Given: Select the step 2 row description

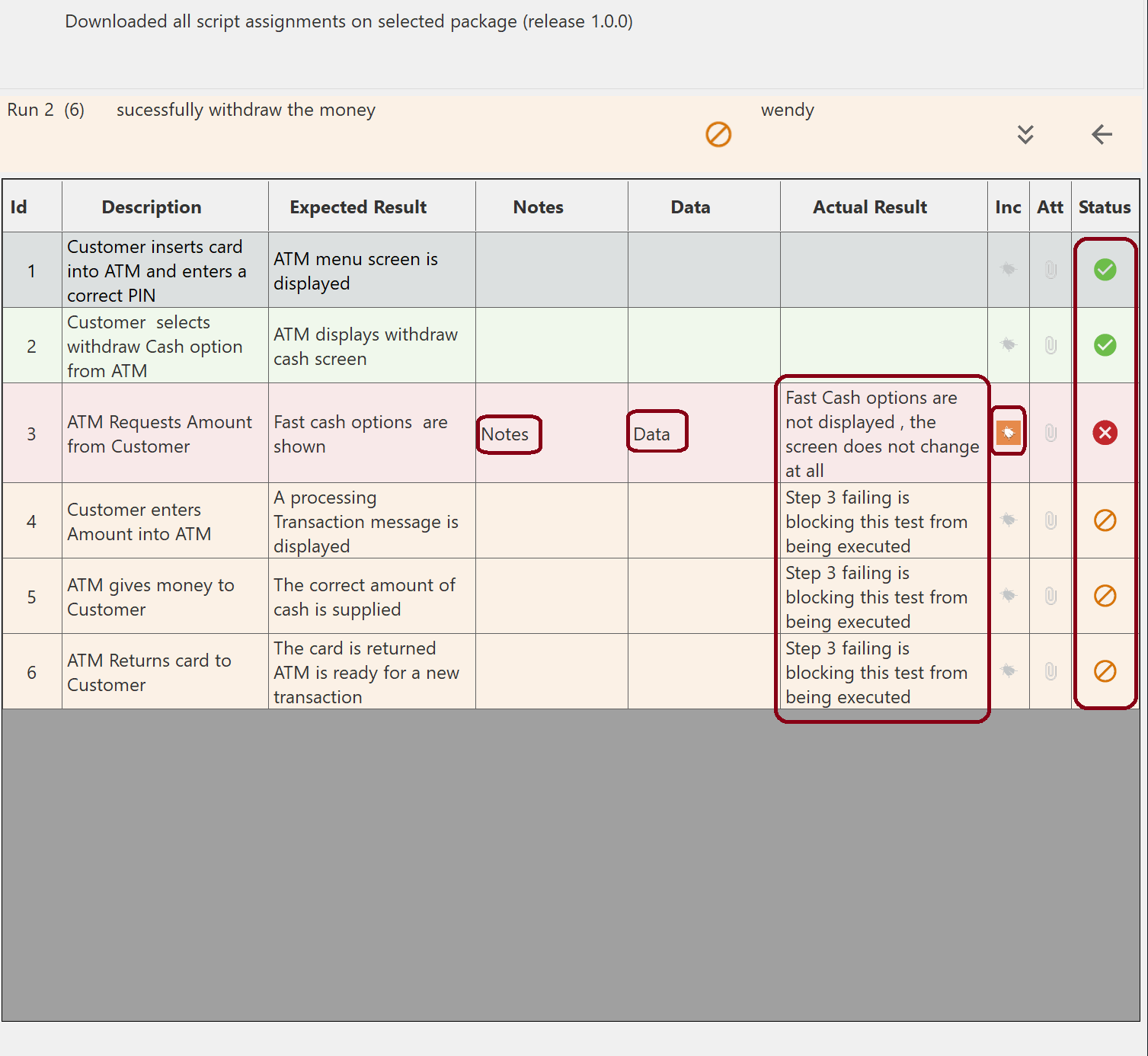Looking at the screenshot, I should (155, 347).
